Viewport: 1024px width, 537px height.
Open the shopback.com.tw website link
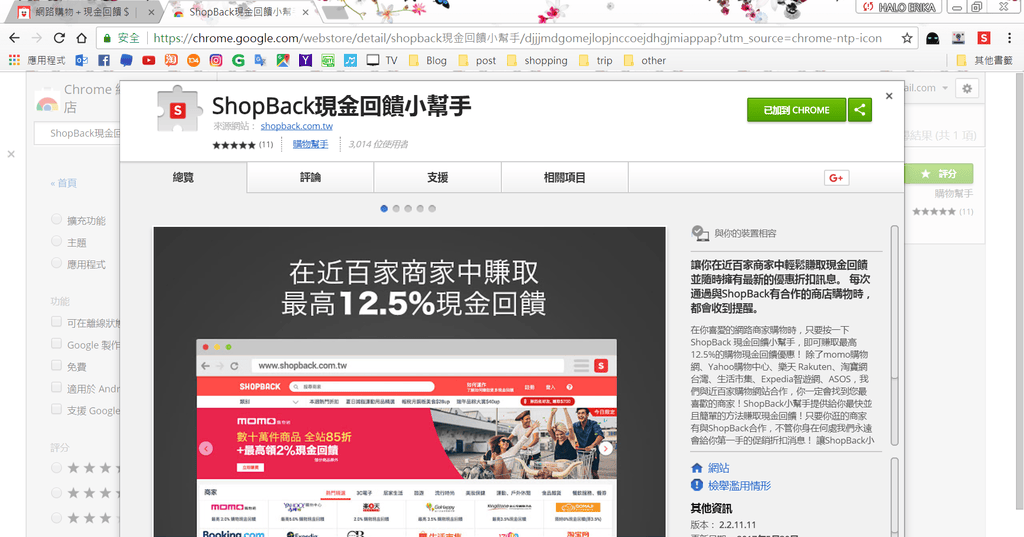(x=296, y=127)
